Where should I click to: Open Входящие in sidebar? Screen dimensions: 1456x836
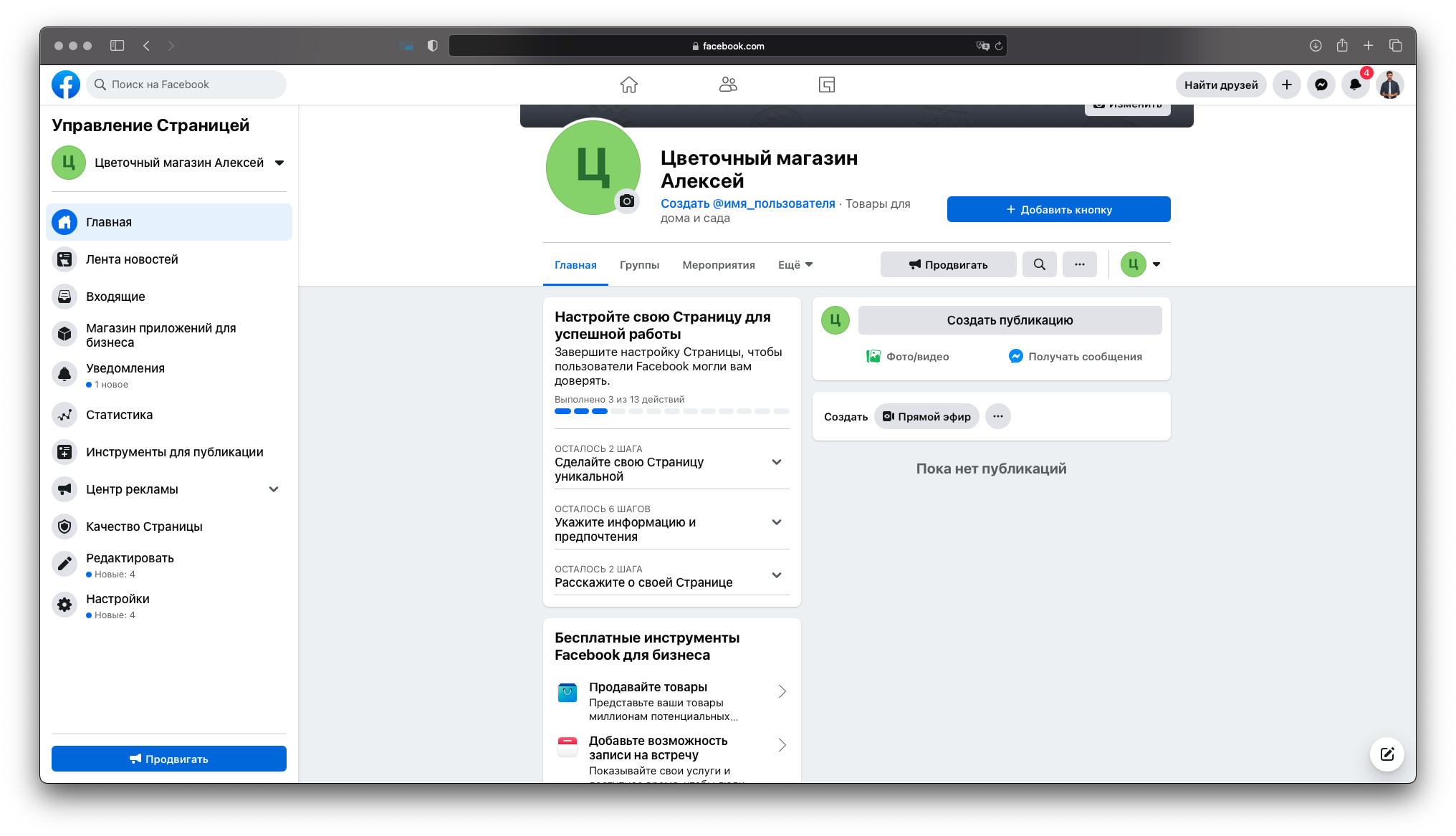coord(169,297)
